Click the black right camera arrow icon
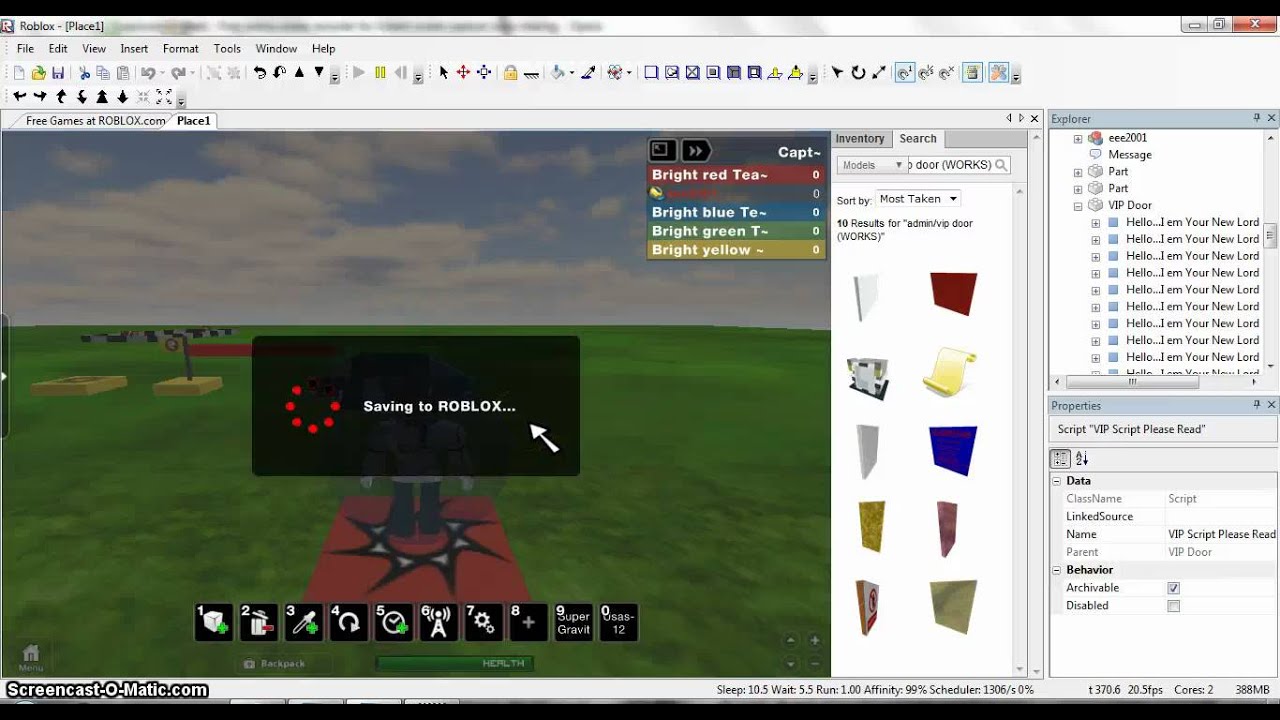1280x720 pixels. point(40,97)
